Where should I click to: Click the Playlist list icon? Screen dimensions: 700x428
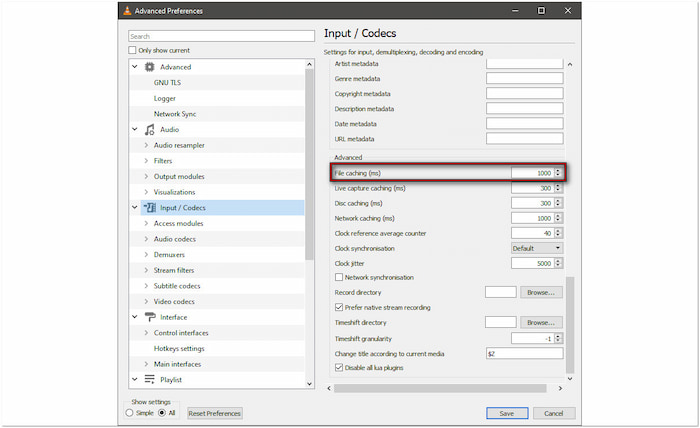click(x=150, y=379)
